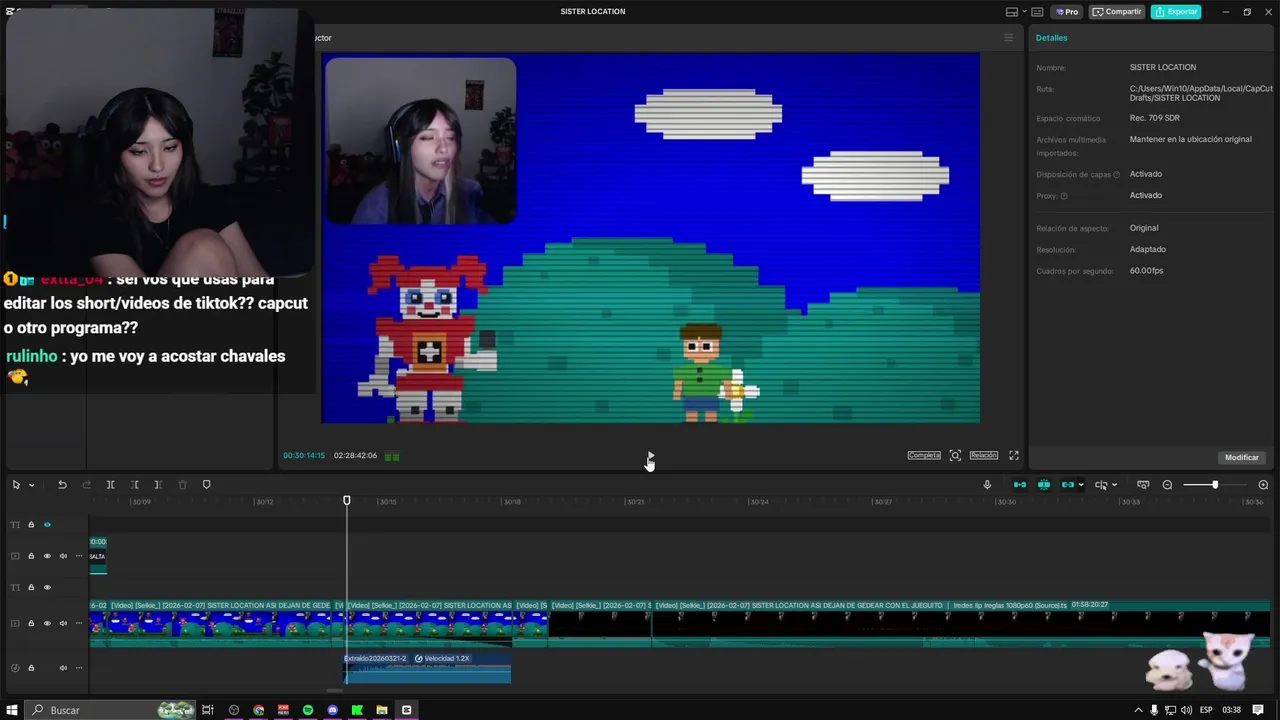Open File Explorer from the taskbar
Viewport: 1280px width, 720px height.
382,710
